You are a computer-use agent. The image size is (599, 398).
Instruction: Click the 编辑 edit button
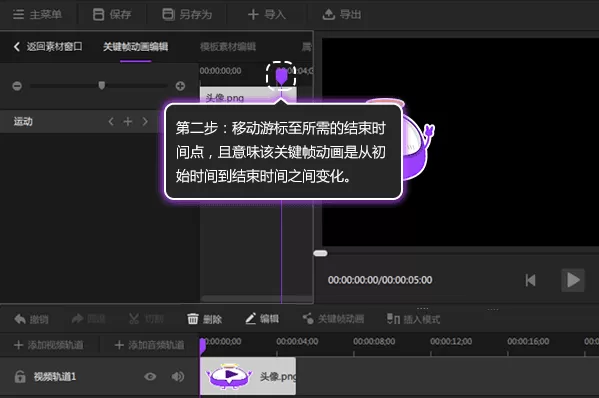(262, 319)
